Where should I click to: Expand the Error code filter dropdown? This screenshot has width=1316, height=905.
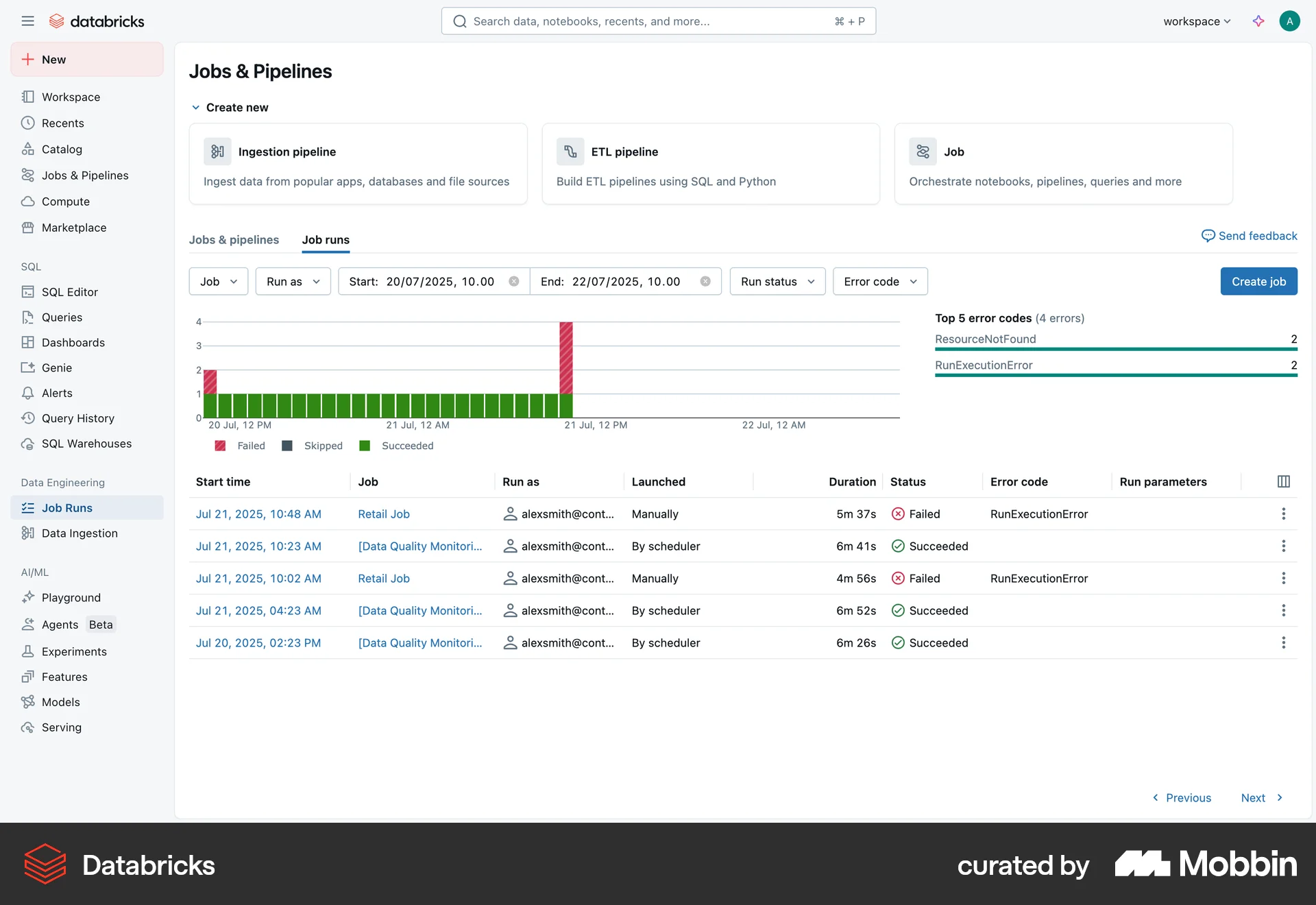880,281
